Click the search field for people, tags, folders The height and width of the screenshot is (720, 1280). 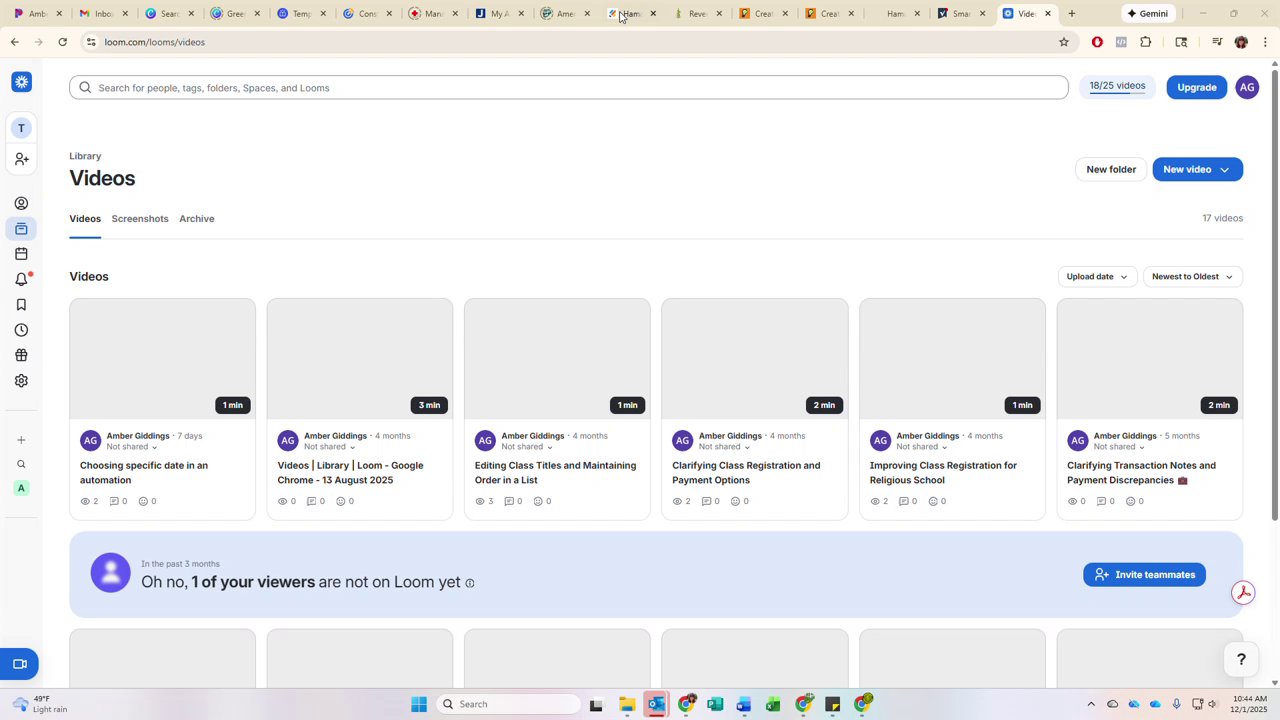click(x=569, y=88)
